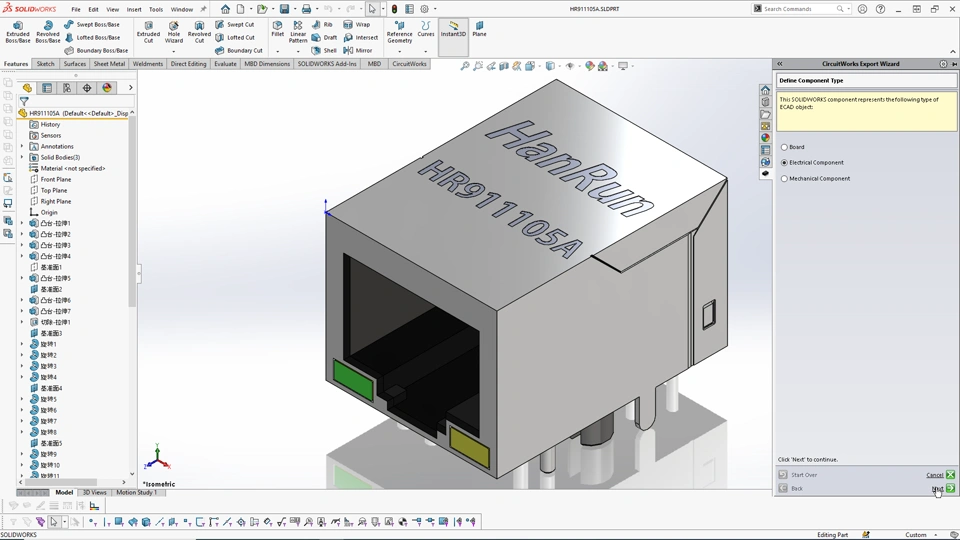Select the Linear Pattern tool
This screenshot has width=960, height=540.
coord(298,32)
